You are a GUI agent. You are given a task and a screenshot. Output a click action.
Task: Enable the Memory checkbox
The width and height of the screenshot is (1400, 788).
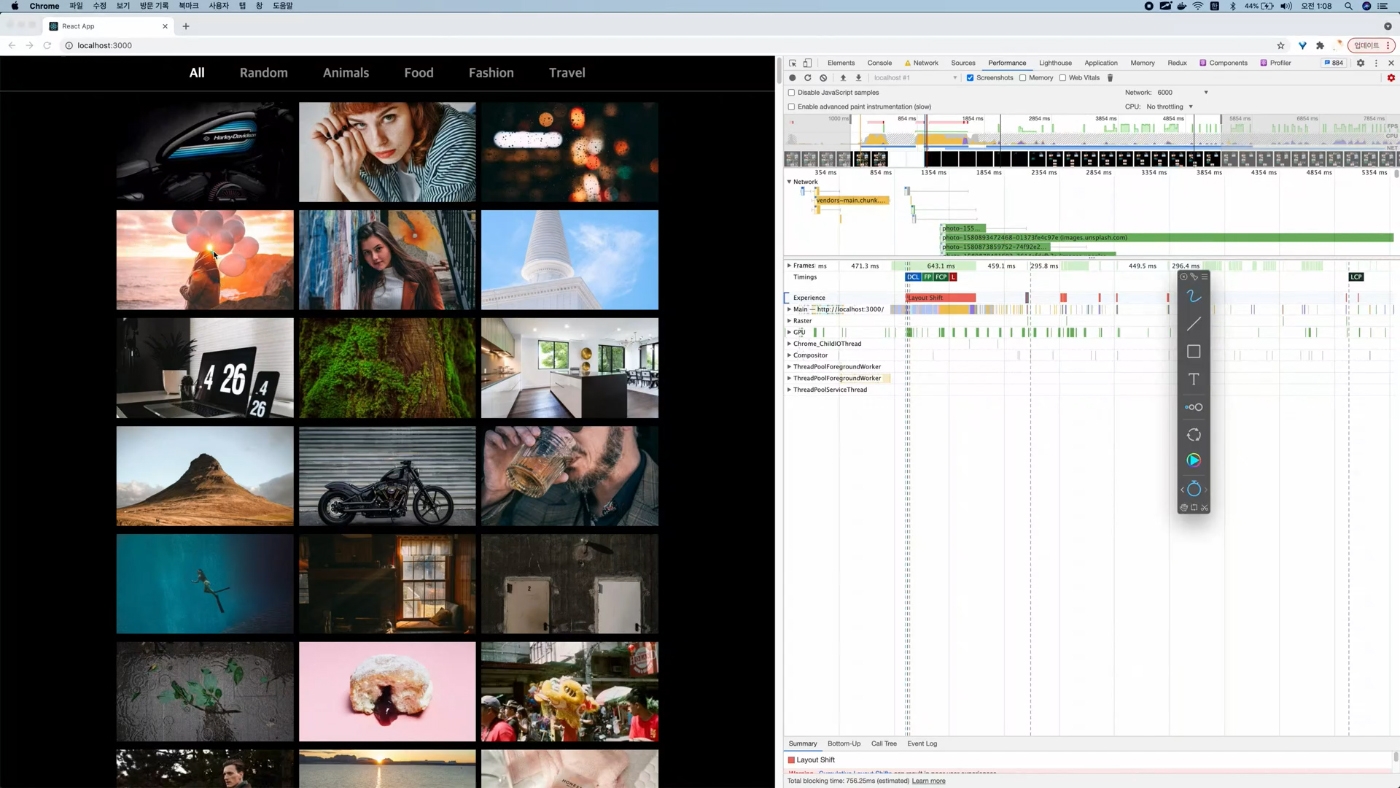click(1022, 78)
